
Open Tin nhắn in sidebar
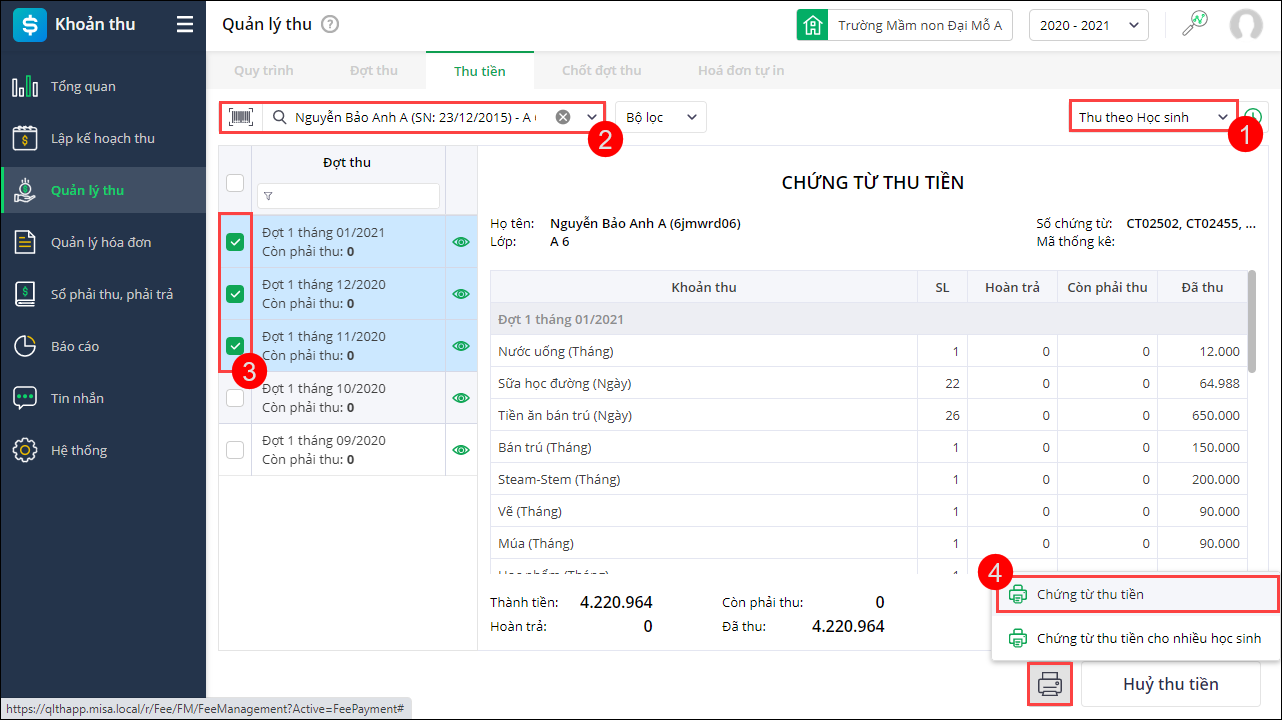(103, 398)
